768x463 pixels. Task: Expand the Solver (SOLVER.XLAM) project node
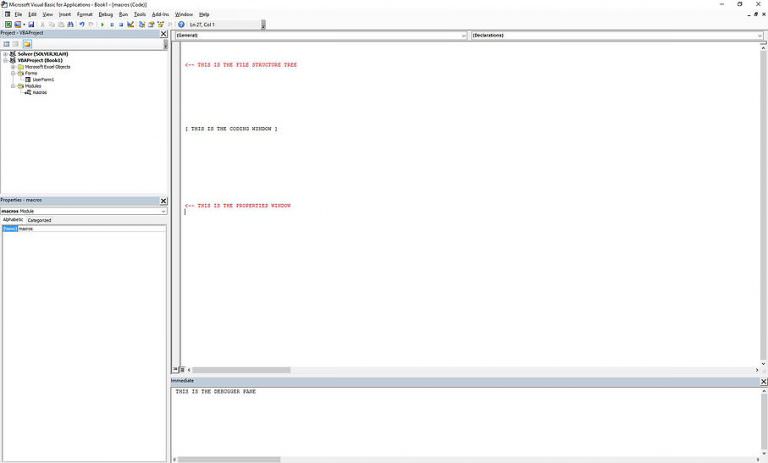point(5,54)
